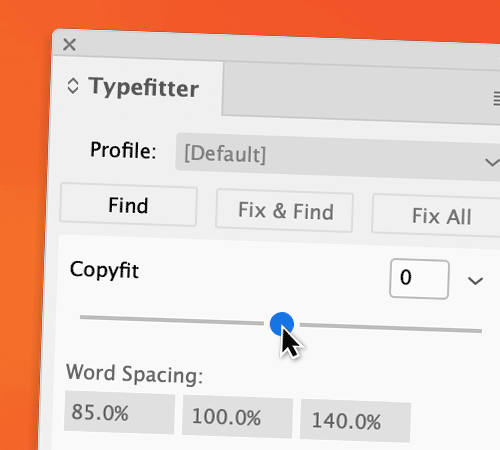The width and height of the screenshot is (500, 450).
Task: Close the Typefitter panel with the X
Action: [x=69, y=44]
